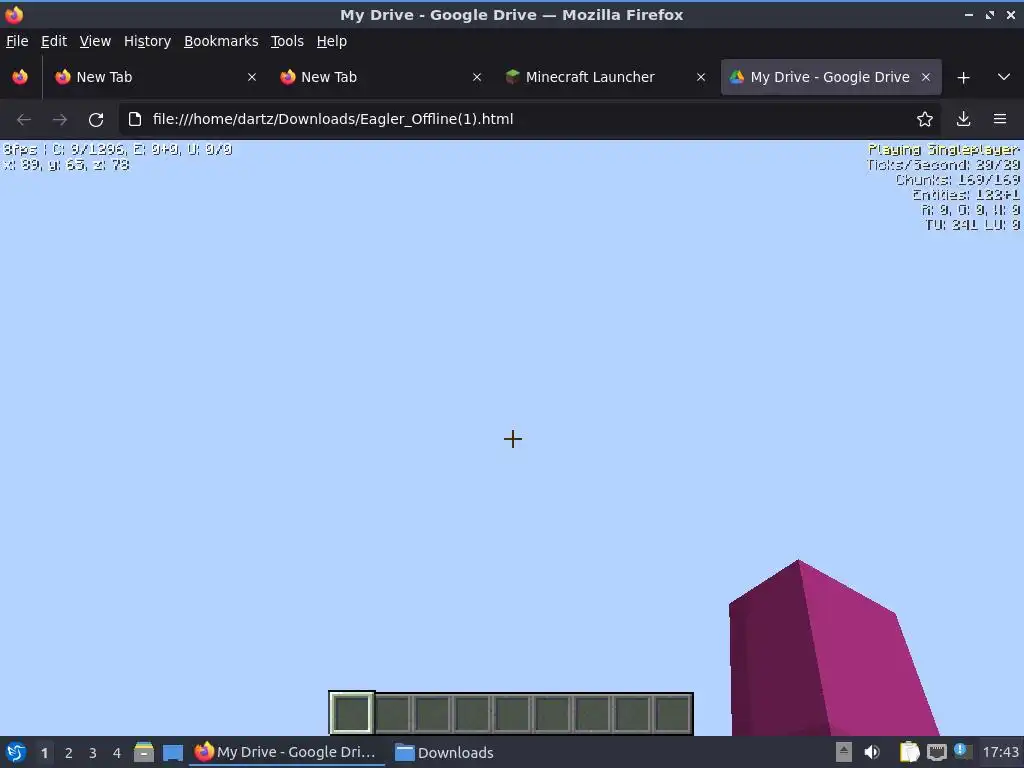This screenshot has height=768, width=1024.
Task: Open Firefox View pinned icon
Action: [20, 77]
